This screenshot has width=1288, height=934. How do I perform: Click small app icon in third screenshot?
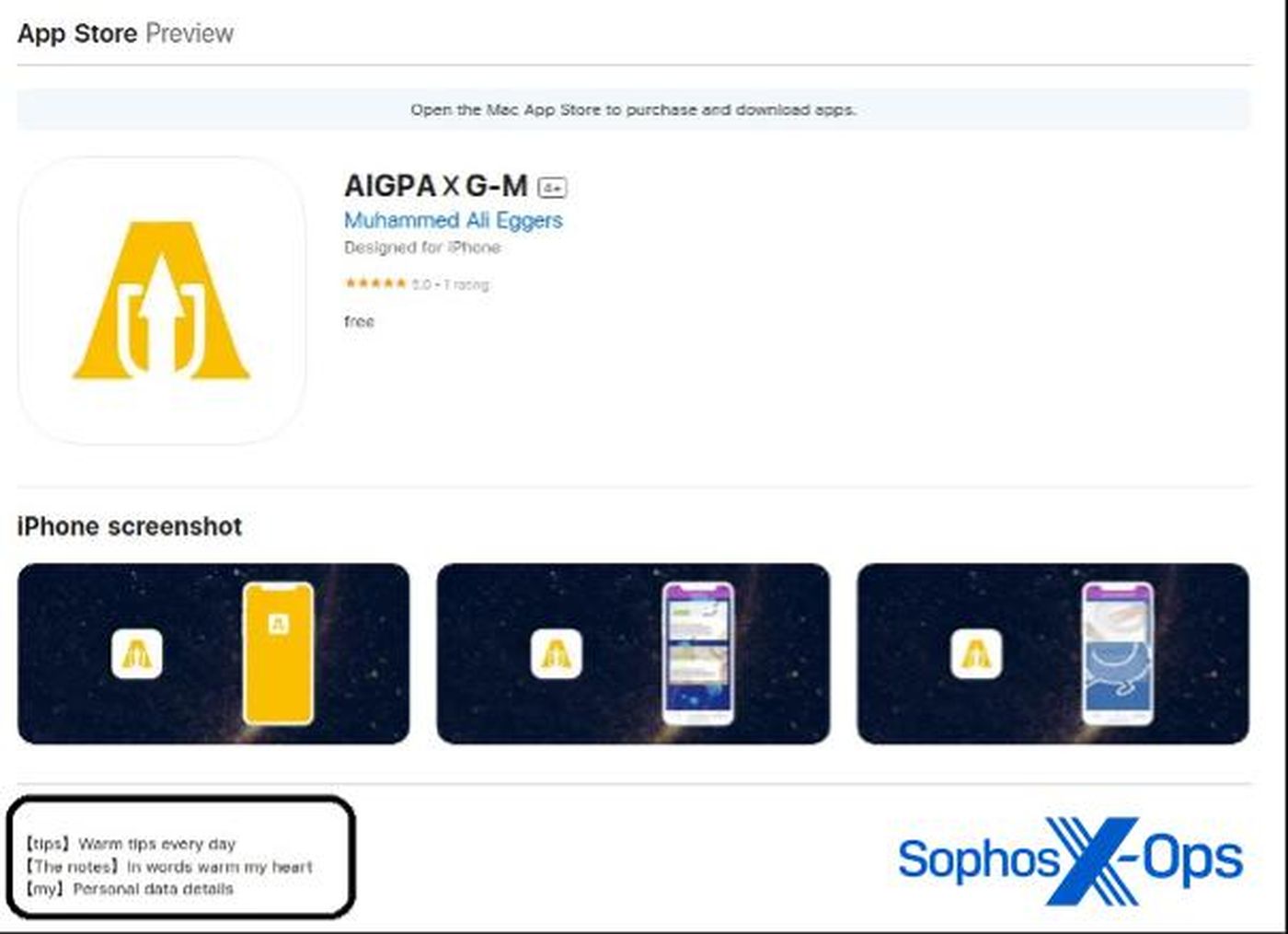[976, 654]
